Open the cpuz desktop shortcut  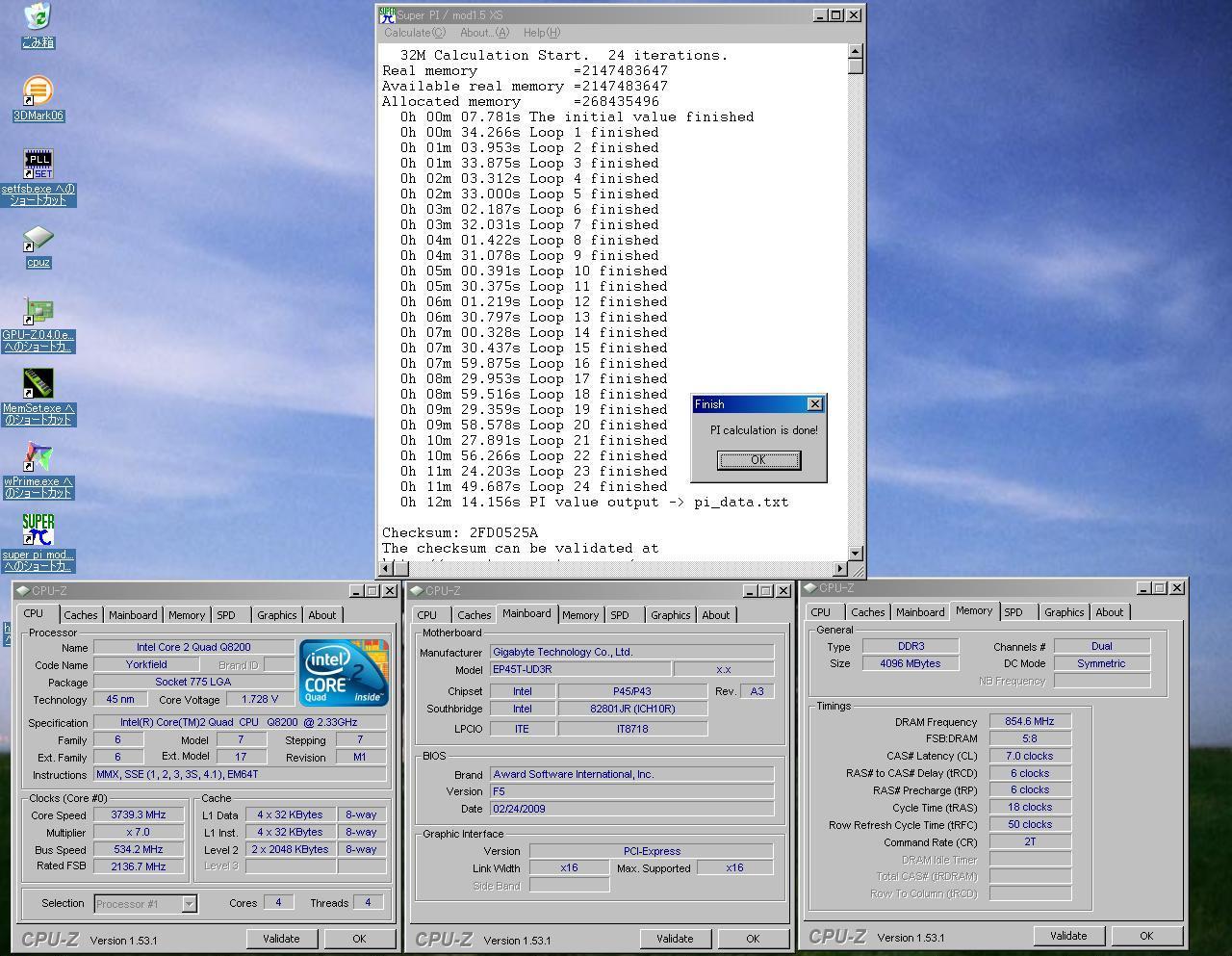point(38,239)
